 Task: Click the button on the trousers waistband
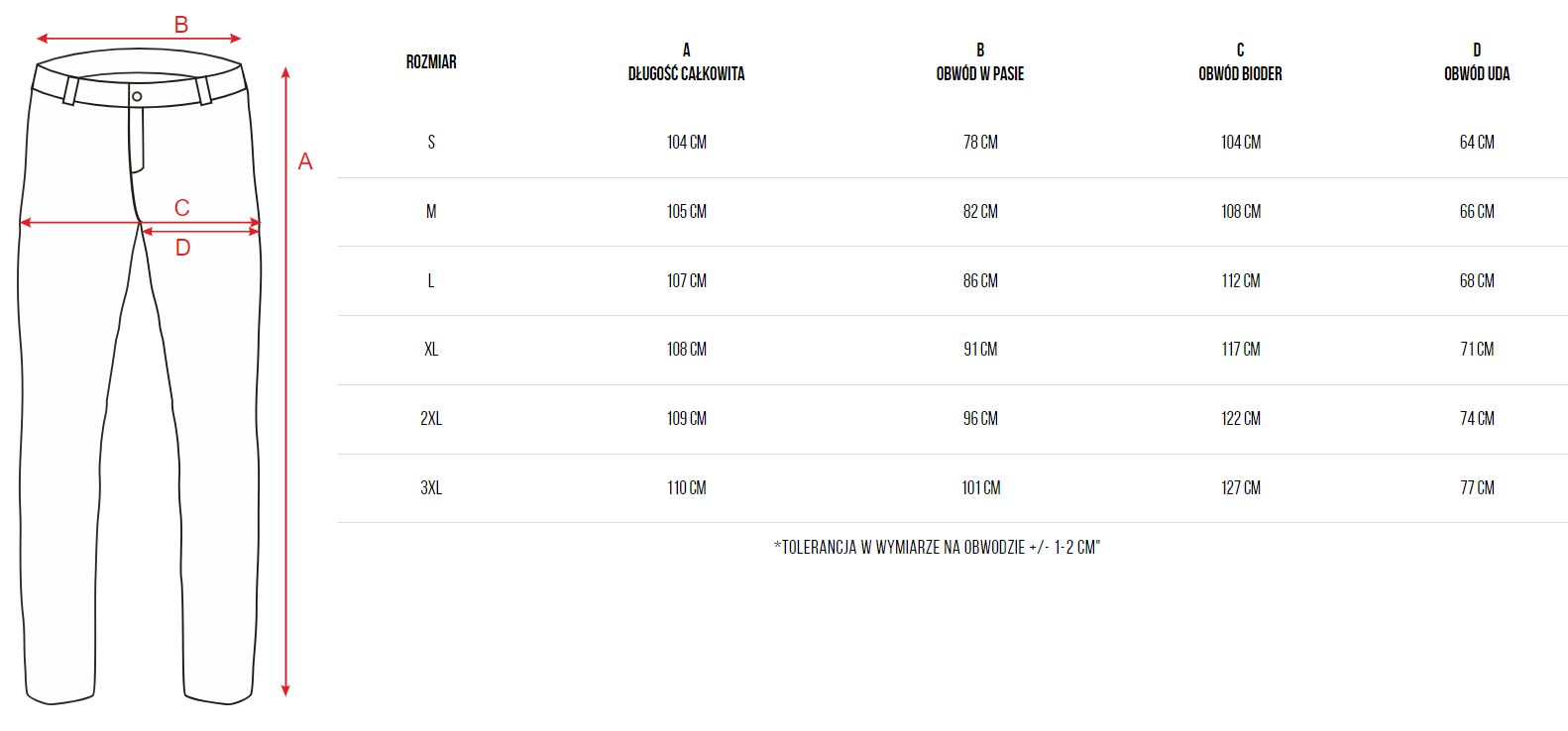click(137, 96)
